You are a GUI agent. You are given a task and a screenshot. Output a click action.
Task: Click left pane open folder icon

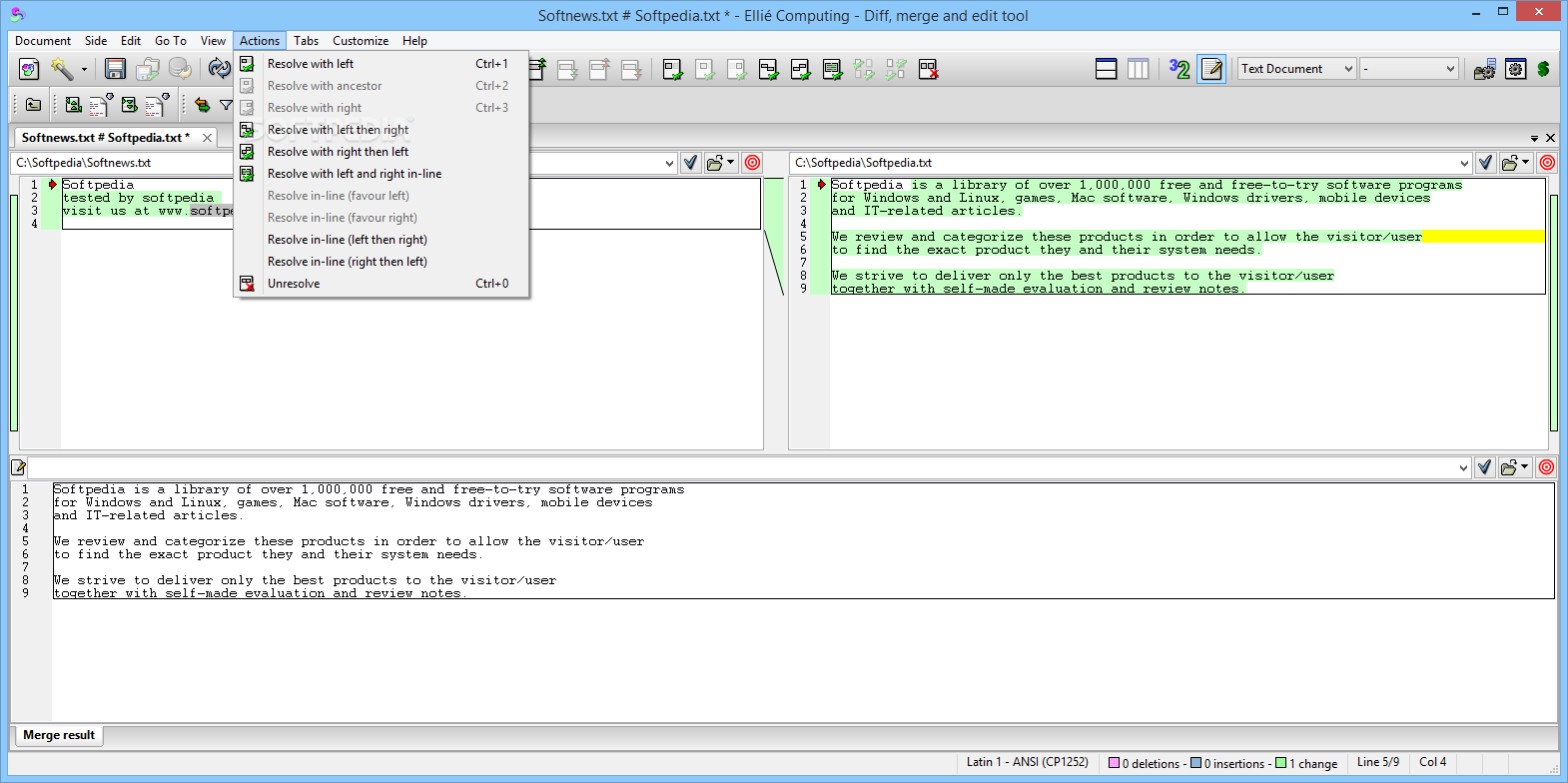pyautogui.click(x=714, y=163)
